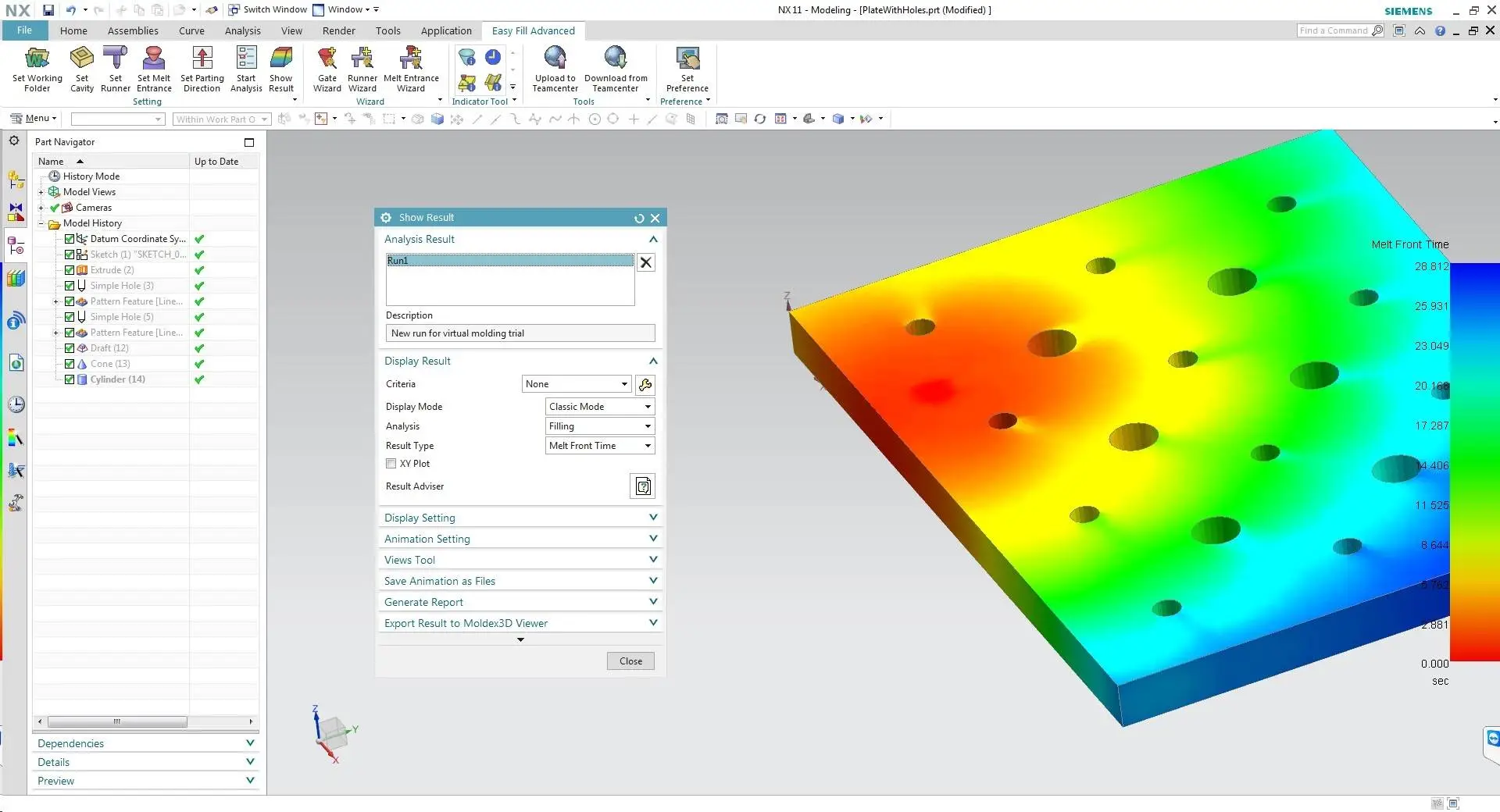The image size is (1500, 812).
Task: Uncheck Datum Coordinate System feature
Action: (x=70, y=239)
